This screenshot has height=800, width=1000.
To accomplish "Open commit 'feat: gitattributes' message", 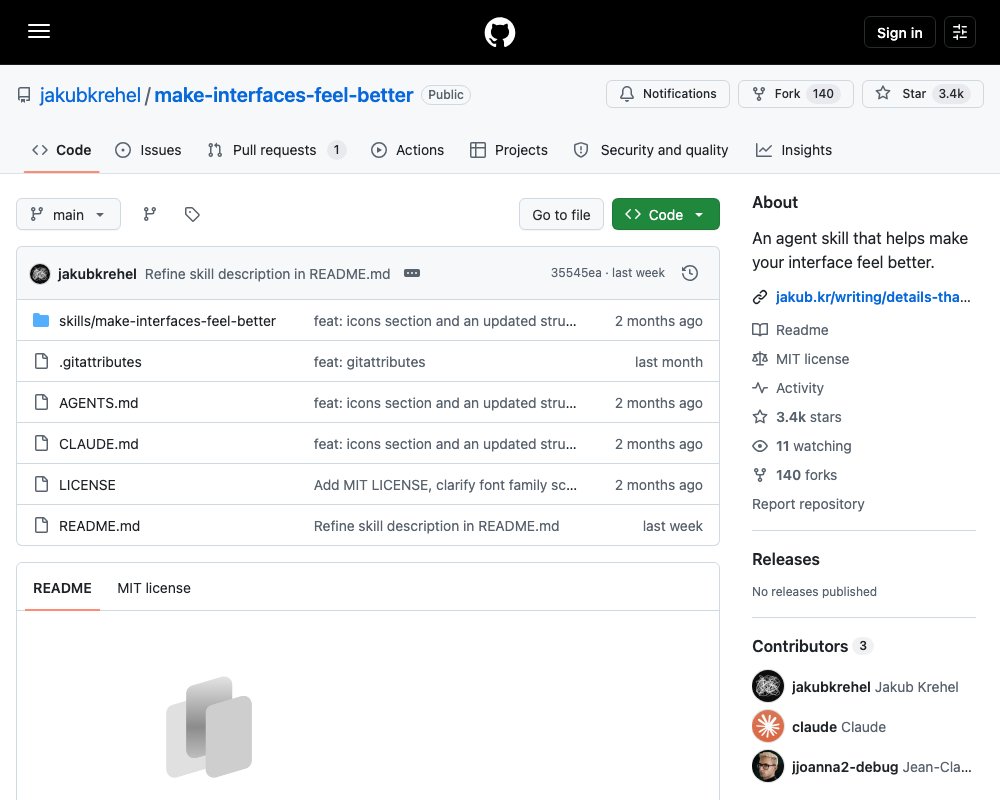I will coord(369,362).
